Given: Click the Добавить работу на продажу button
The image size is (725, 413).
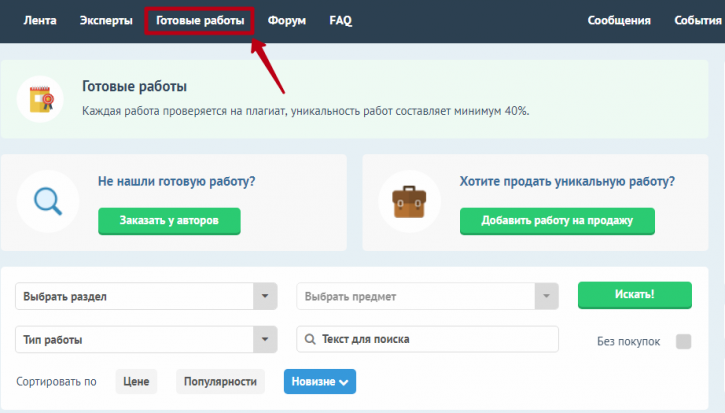Looking at the screenshot, I should [x=557, y=221].
